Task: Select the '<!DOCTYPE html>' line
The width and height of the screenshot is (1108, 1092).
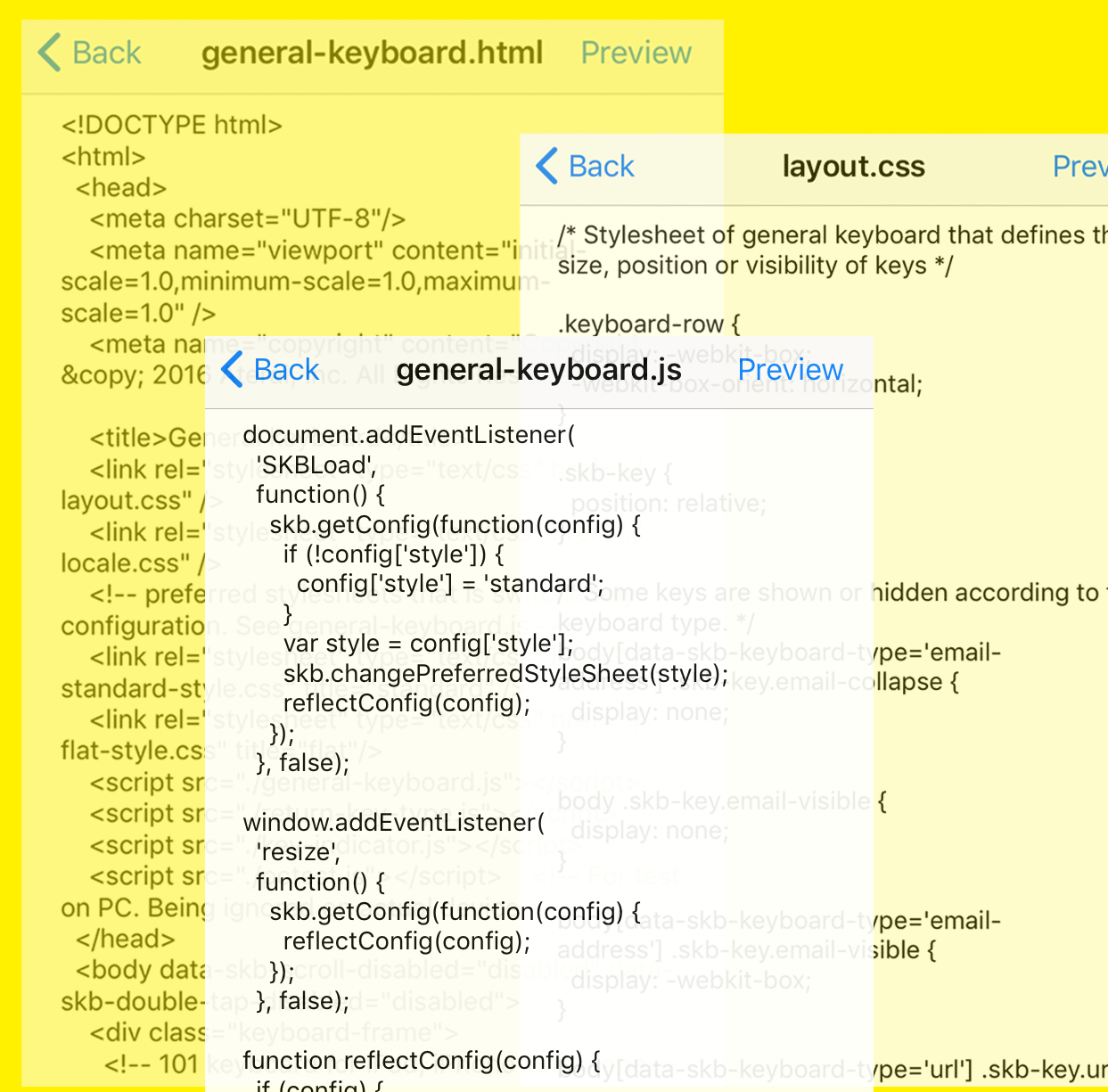Action: [x=171, y=125]
